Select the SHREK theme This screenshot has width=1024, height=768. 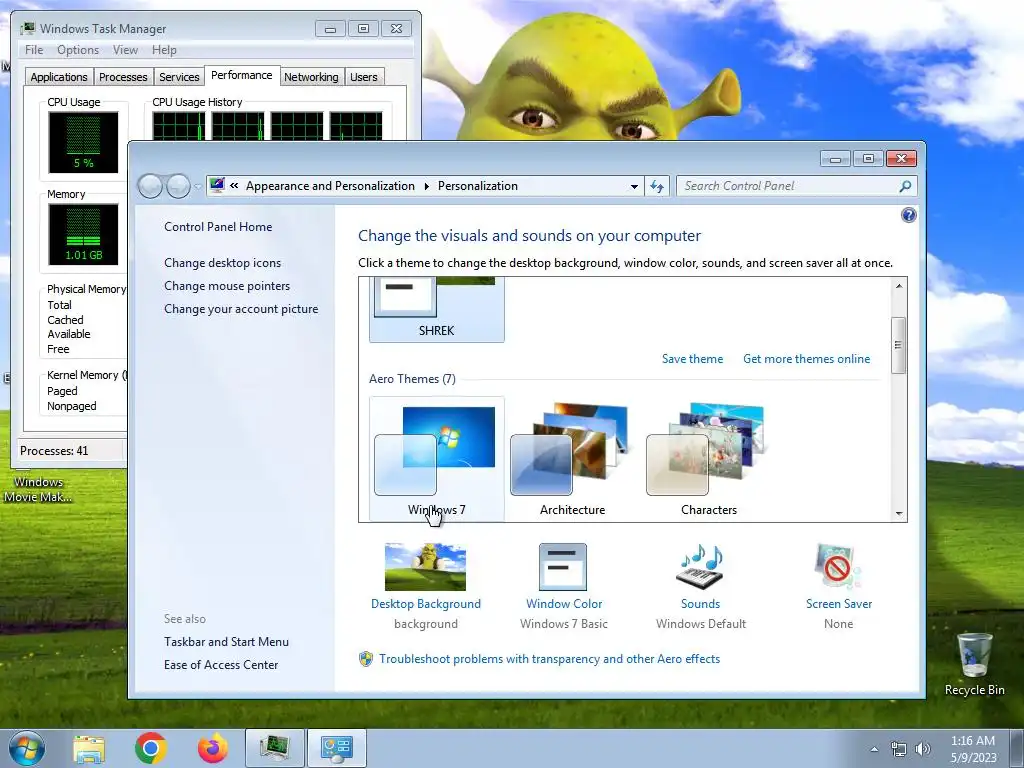[x=436, y=310]
